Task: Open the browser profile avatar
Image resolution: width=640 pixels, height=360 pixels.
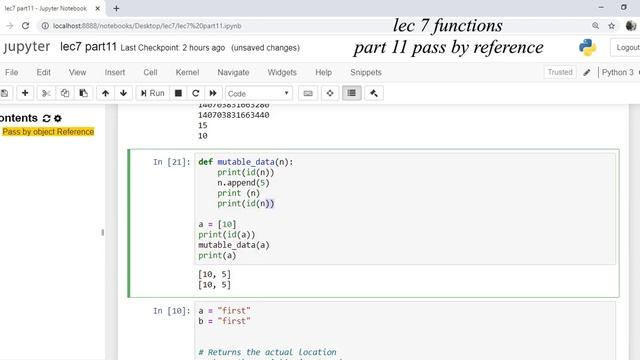Action: pos(631,26)
